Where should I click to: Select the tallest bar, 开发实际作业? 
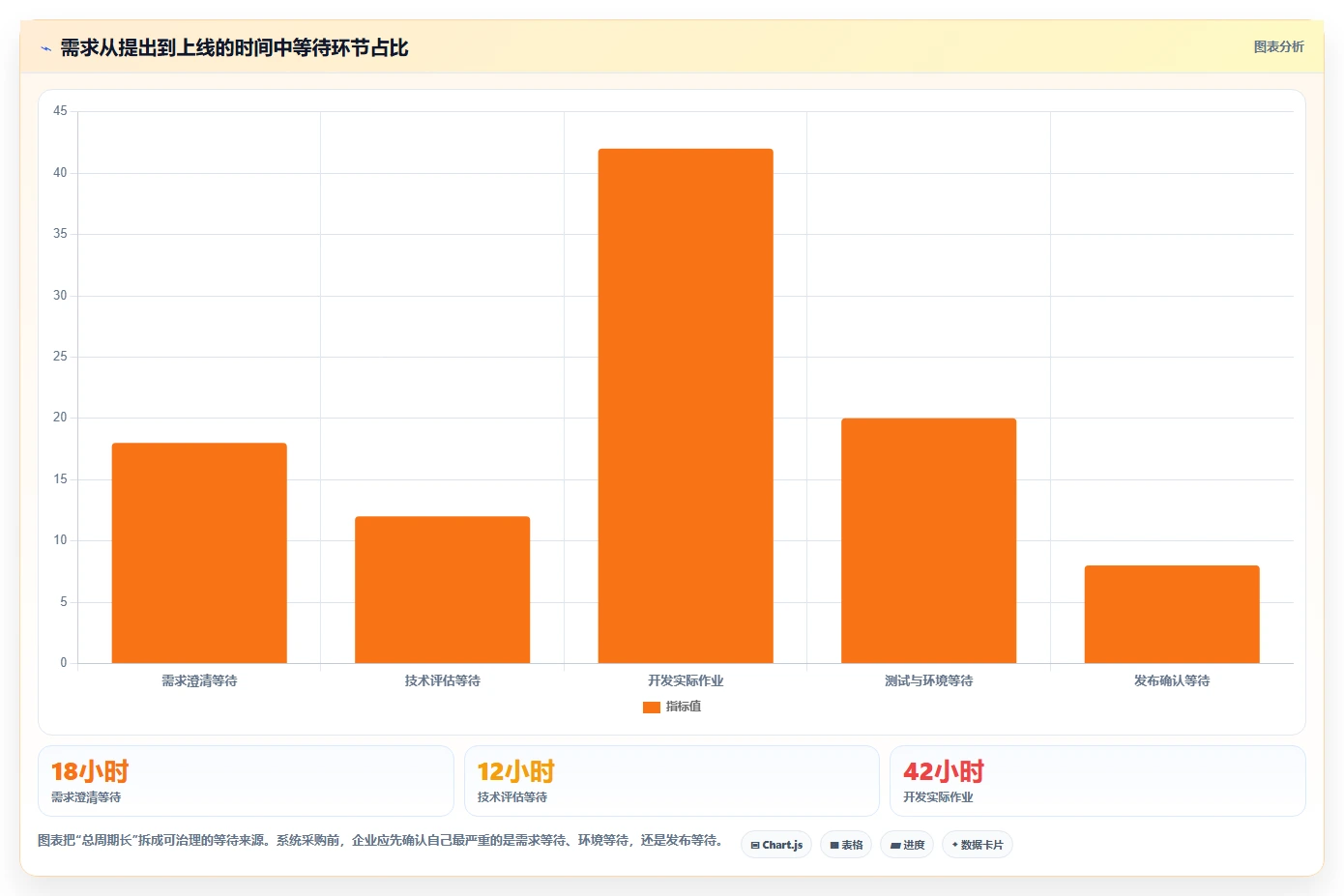coord(686,406)
